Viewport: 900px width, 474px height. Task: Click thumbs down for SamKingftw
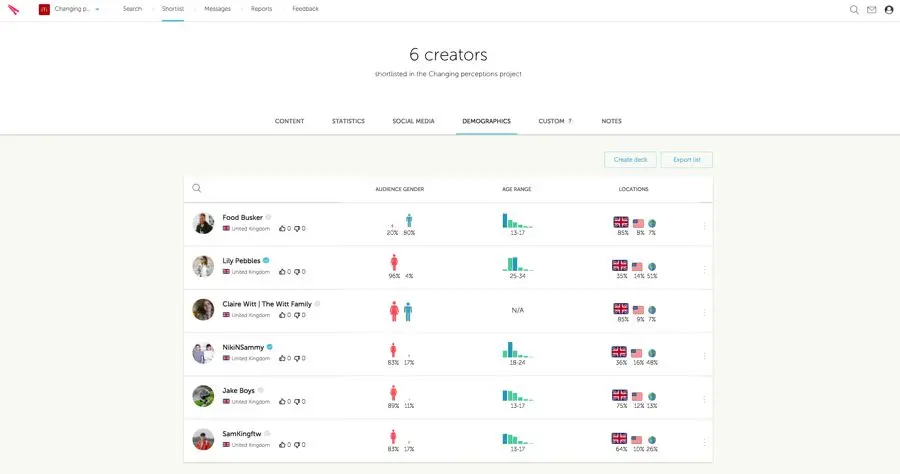298,444
